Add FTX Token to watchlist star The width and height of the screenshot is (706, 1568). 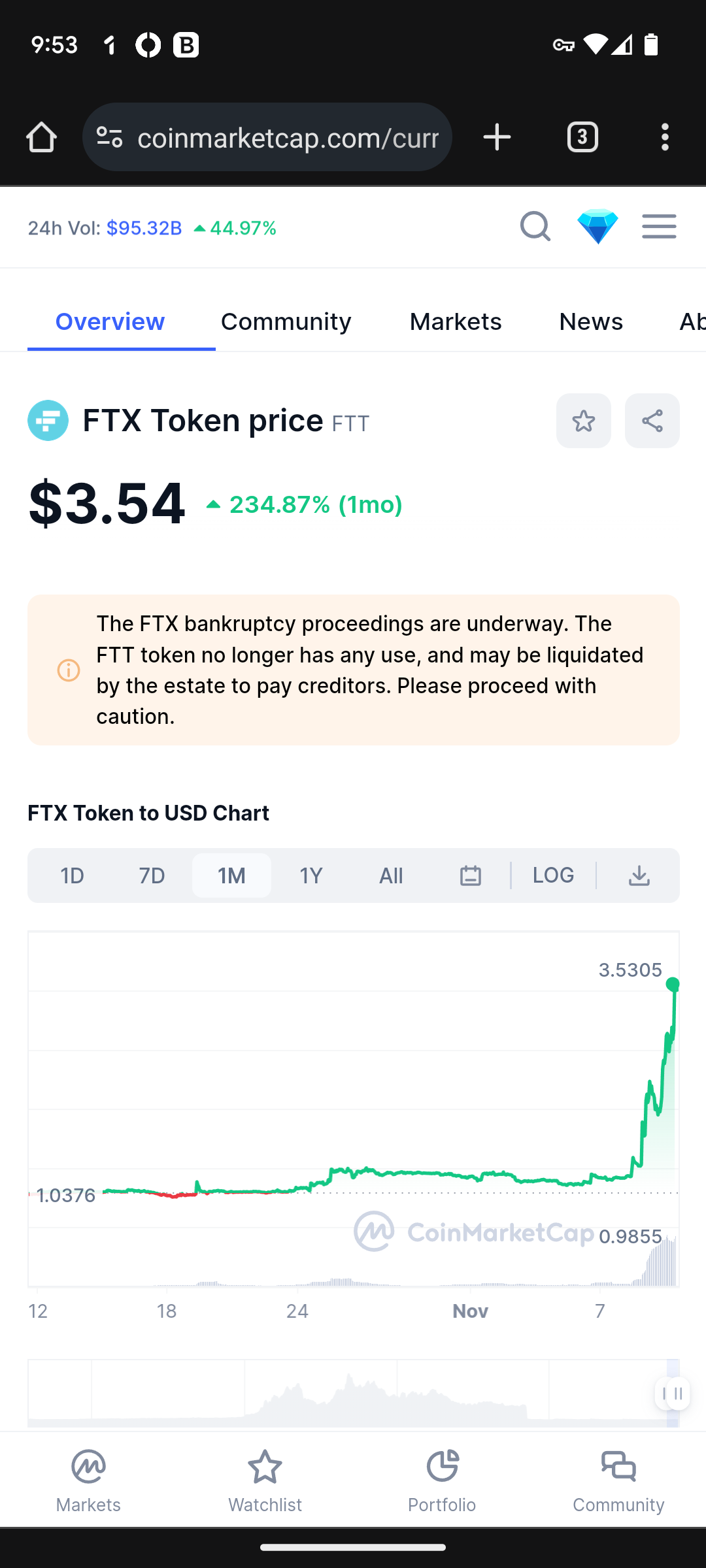tap(584, 421)
